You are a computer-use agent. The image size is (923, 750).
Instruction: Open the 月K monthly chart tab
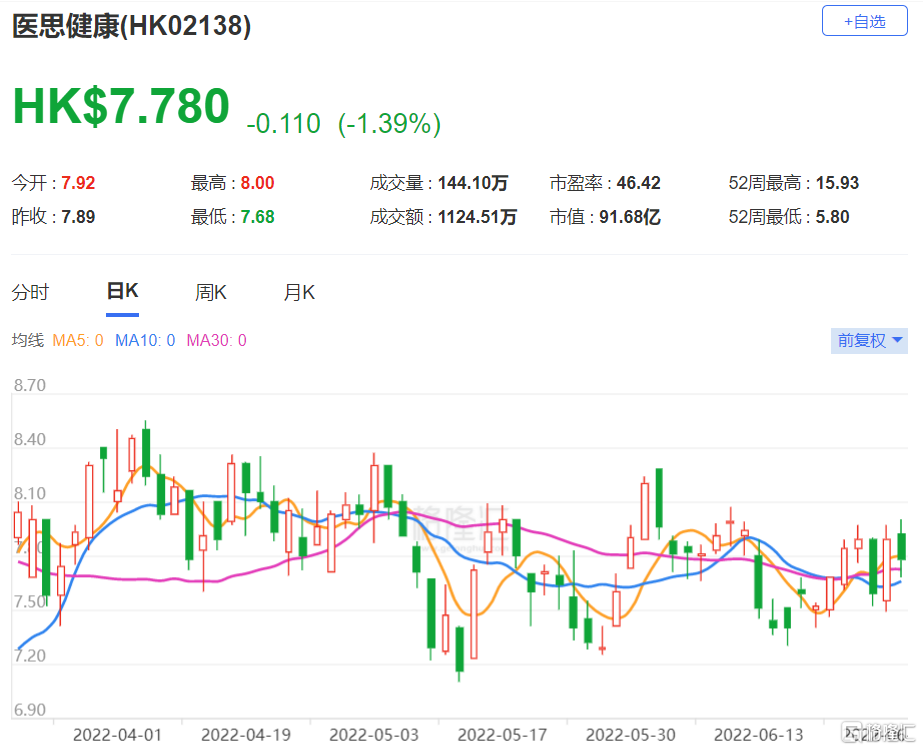coord(299,292)
